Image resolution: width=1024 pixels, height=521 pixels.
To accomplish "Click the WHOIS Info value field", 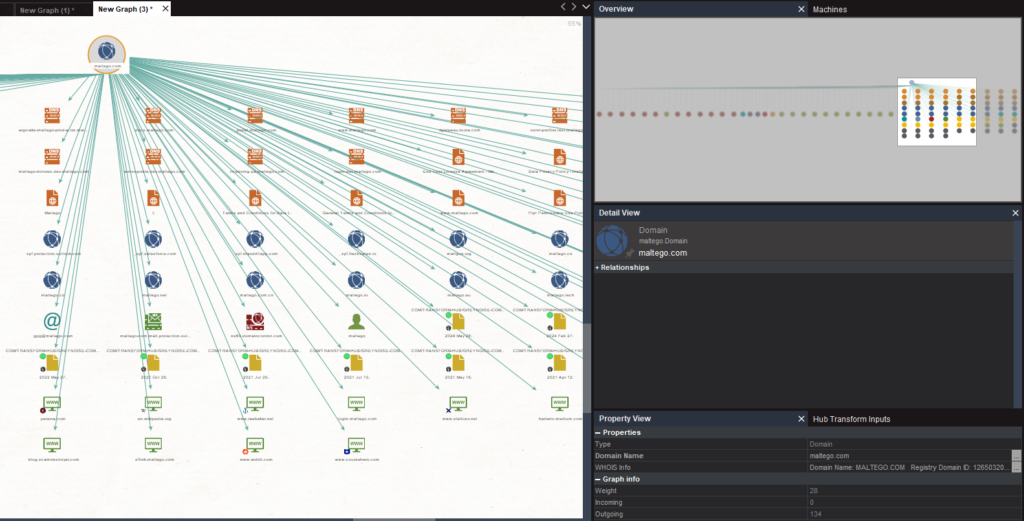I will pyautogui.click(x=909, y=467).
